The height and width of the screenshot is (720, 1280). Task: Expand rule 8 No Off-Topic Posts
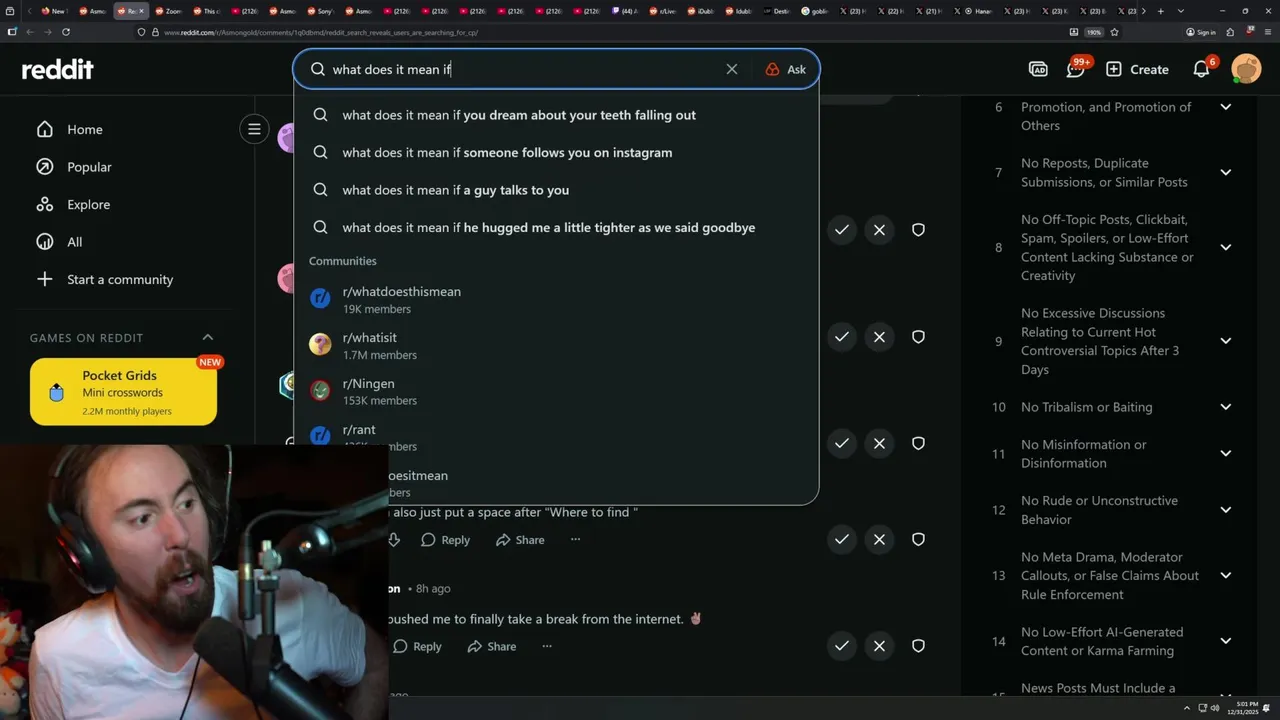pyautogui.click(x=1226, y=247)
